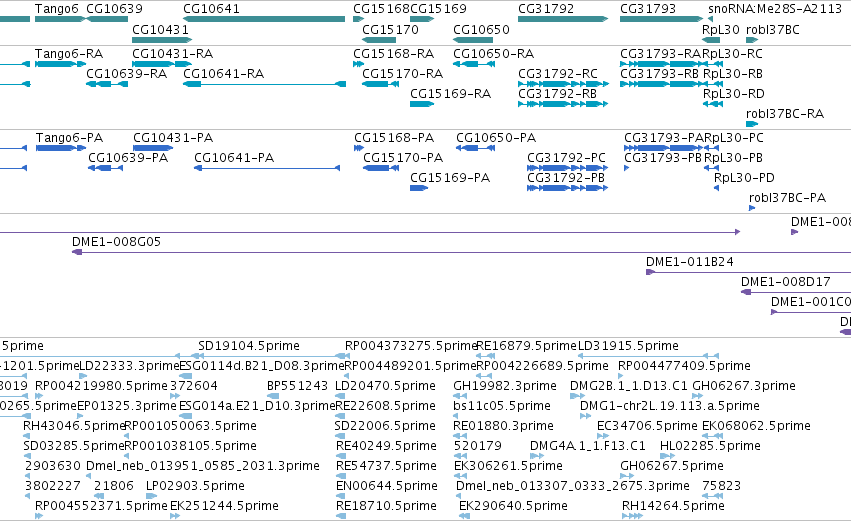Select the CG15170 gene label

(390, 29)
